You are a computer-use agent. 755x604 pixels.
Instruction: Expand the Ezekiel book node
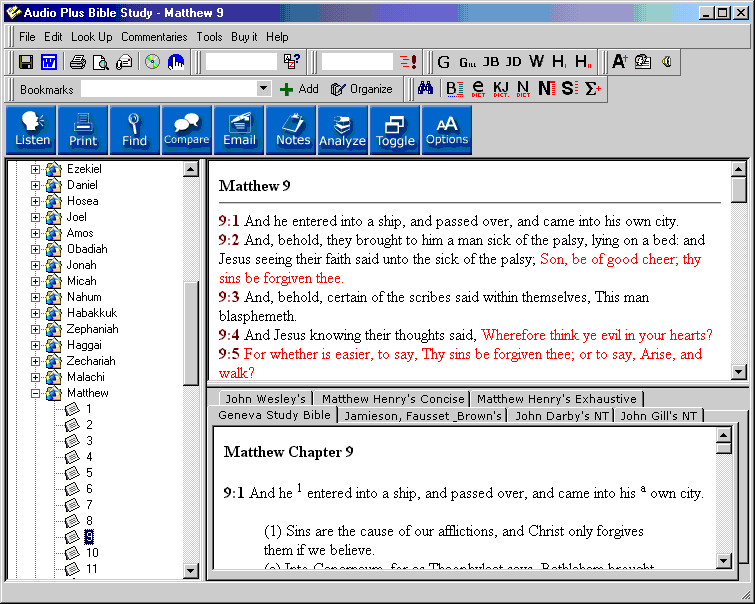[35, 169]
